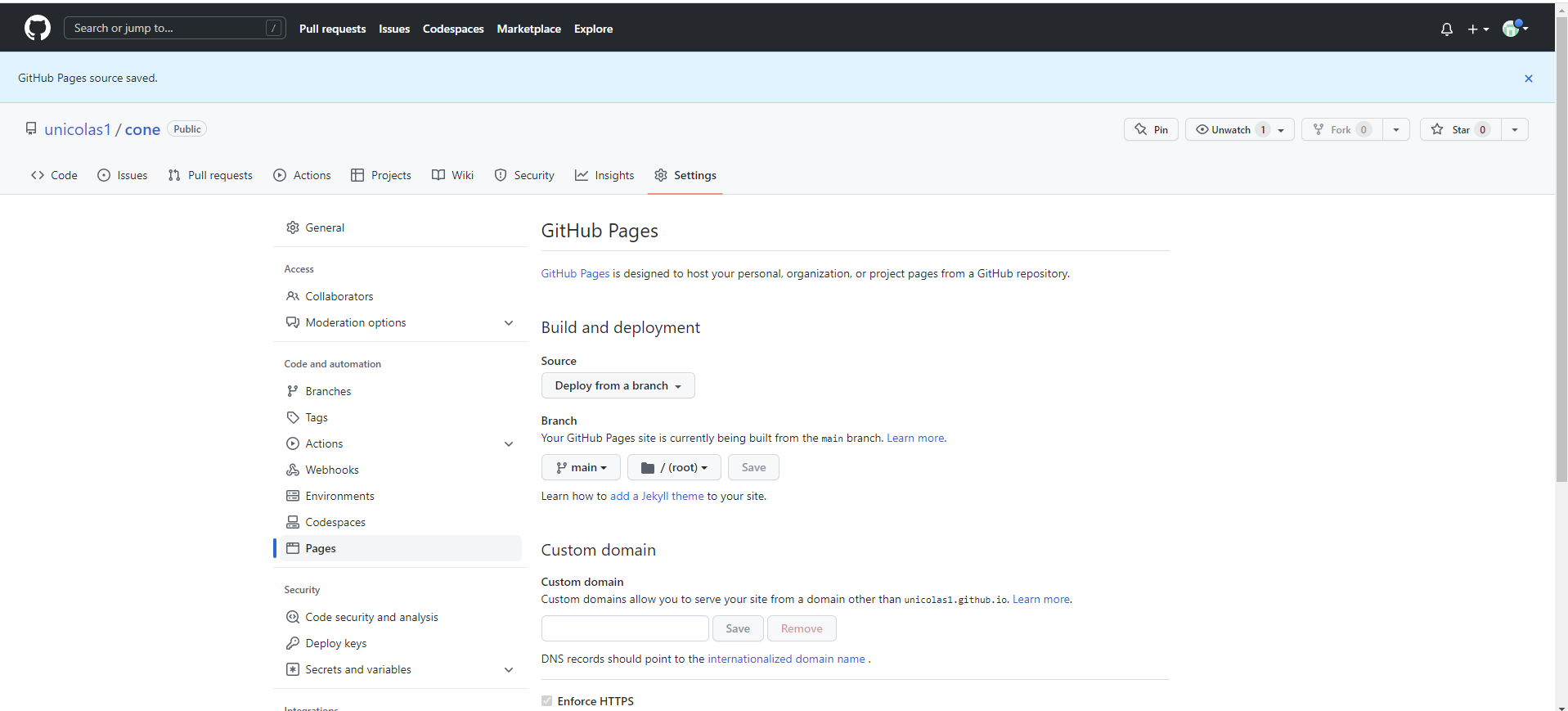This screenshot has height=711, width=1568.
Task: Focus the custom domain text field
Action: pos(625,628)
